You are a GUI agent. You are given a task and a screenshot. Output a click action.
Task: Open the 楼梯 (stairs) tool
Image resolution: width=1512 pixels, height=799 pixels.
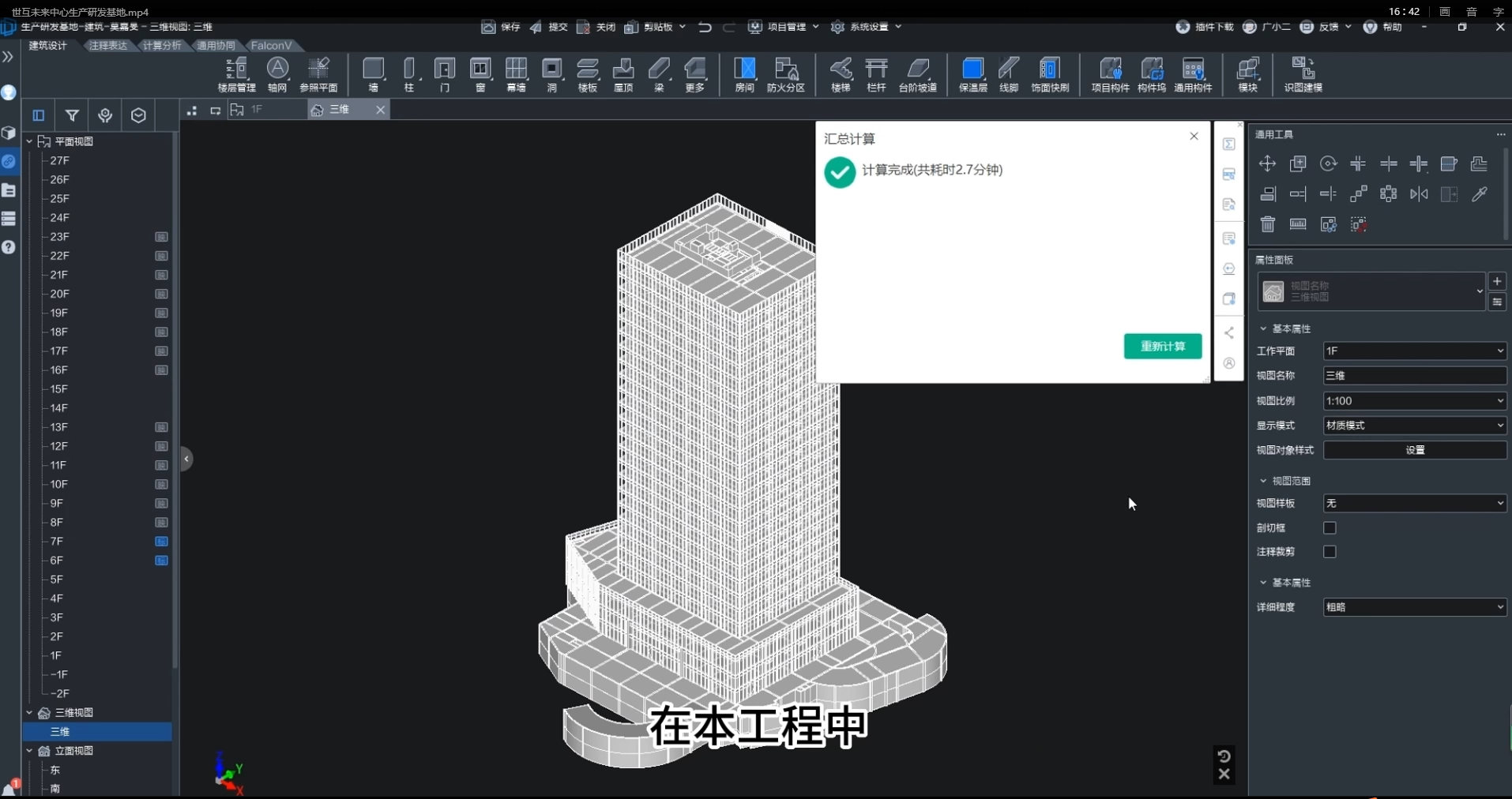840,73
